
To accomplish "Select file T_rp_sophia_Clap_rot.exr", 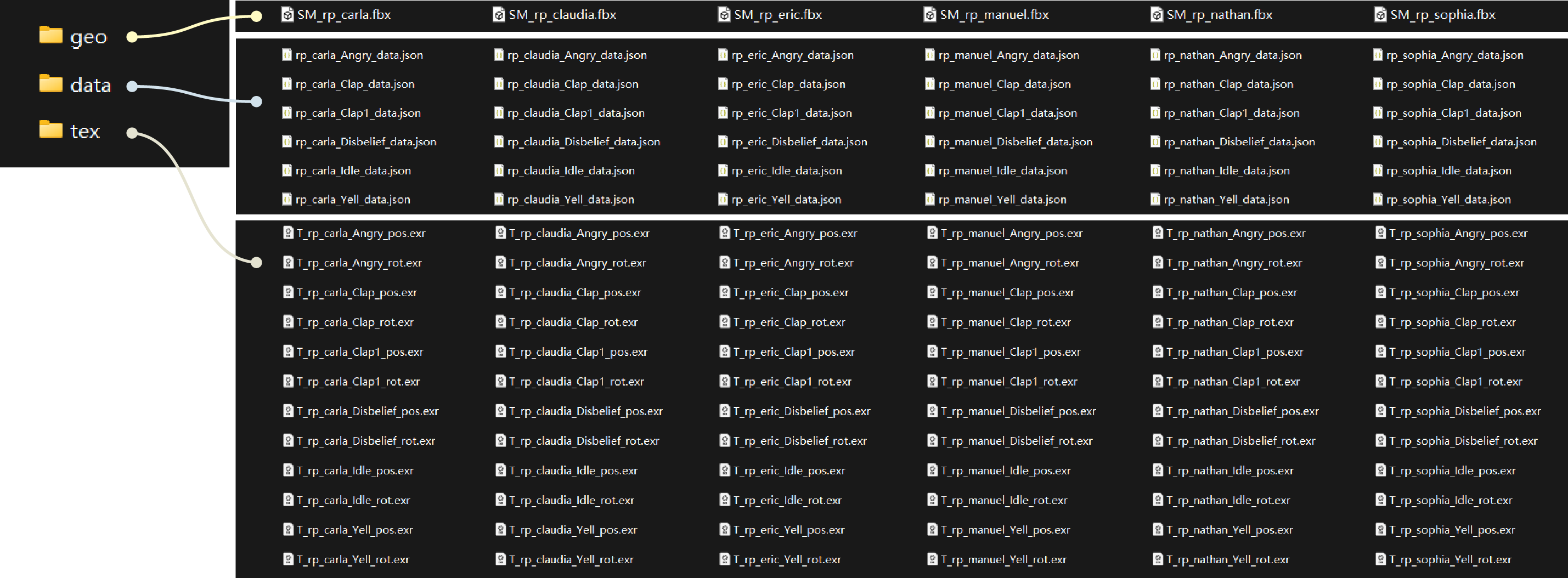I will (x=1452, y=322).
